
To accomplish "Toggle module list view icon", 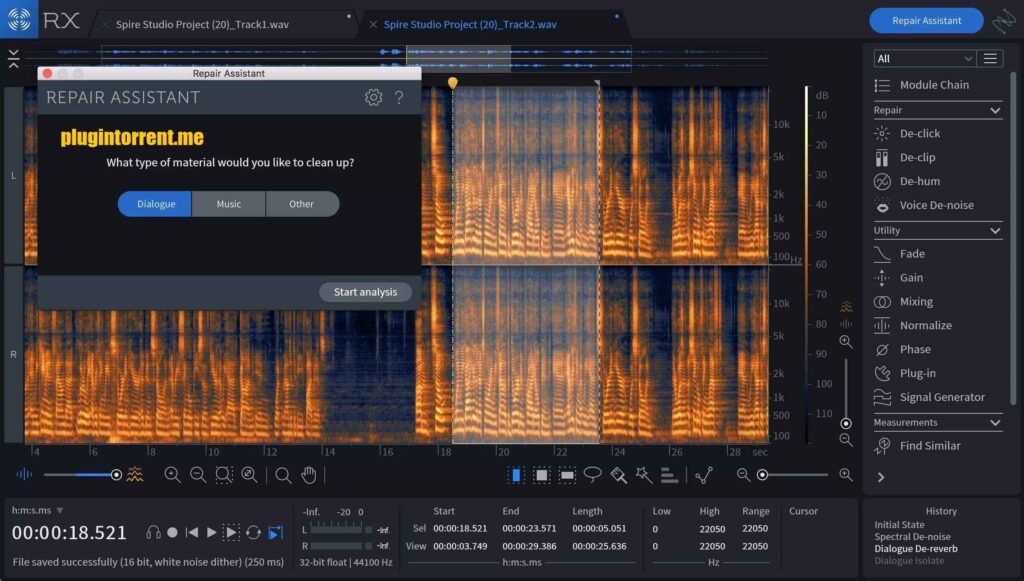I will pyautogui.click(x=990, y=59).
